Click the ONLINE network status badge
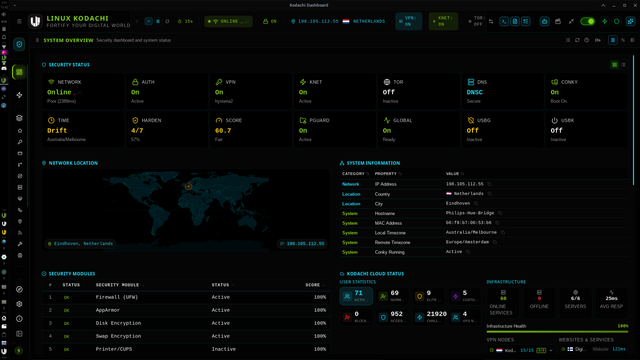The width and height of the screenshot is (640, 360). (228, 21)
